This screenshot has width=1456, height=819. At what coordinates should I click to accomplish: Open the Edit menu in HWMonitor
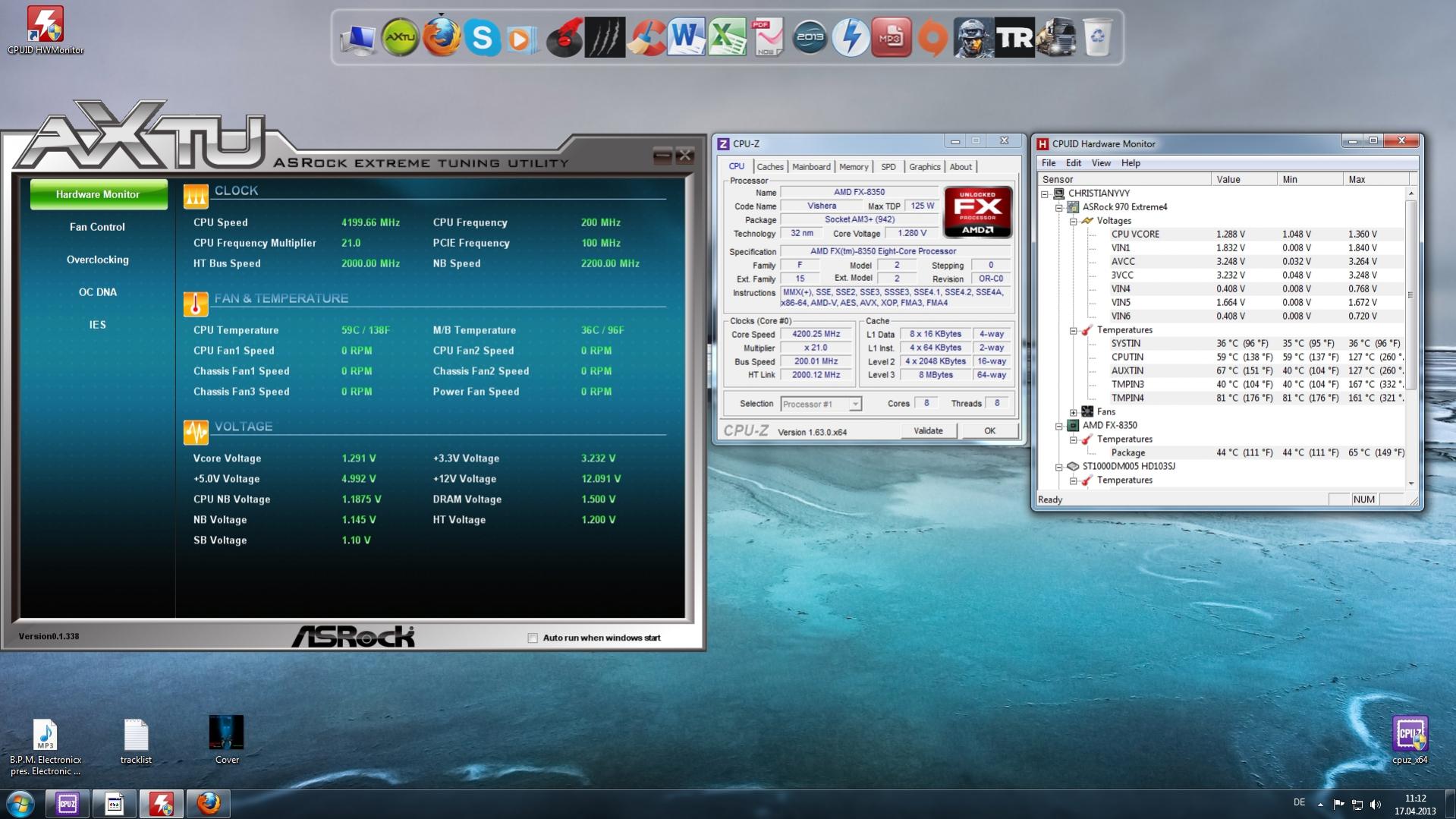[x=1074, y=163]
